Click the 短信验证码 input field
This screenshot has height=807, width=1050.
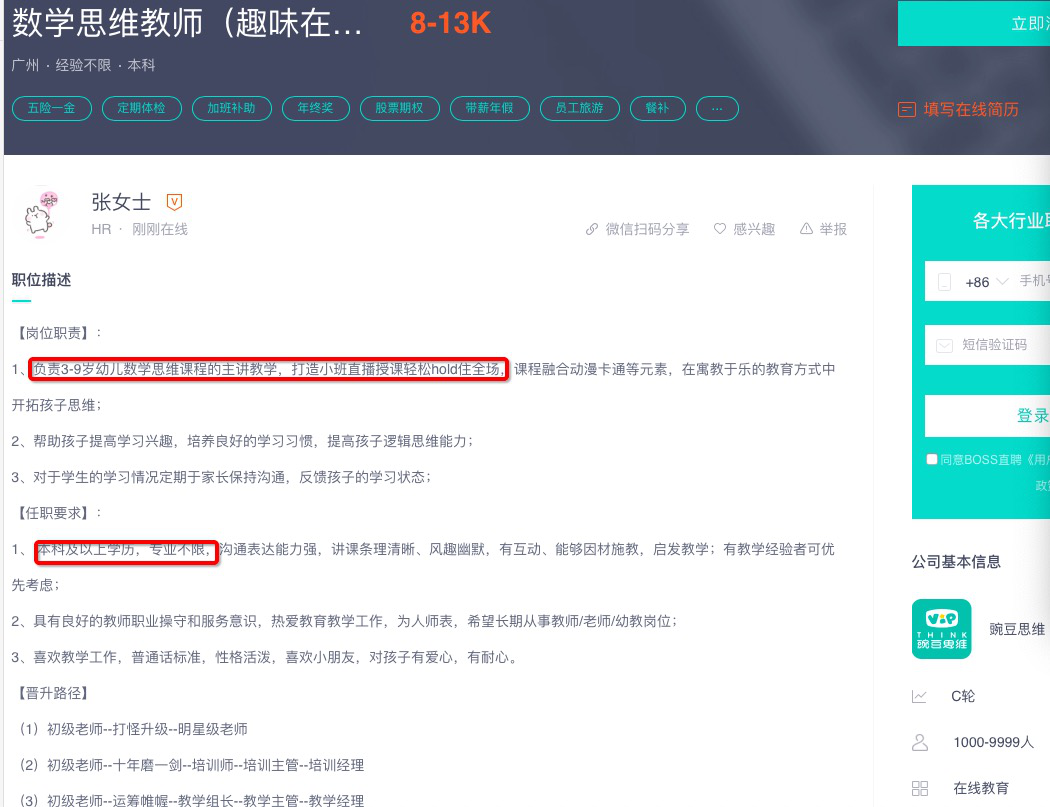pos(1000,346)
